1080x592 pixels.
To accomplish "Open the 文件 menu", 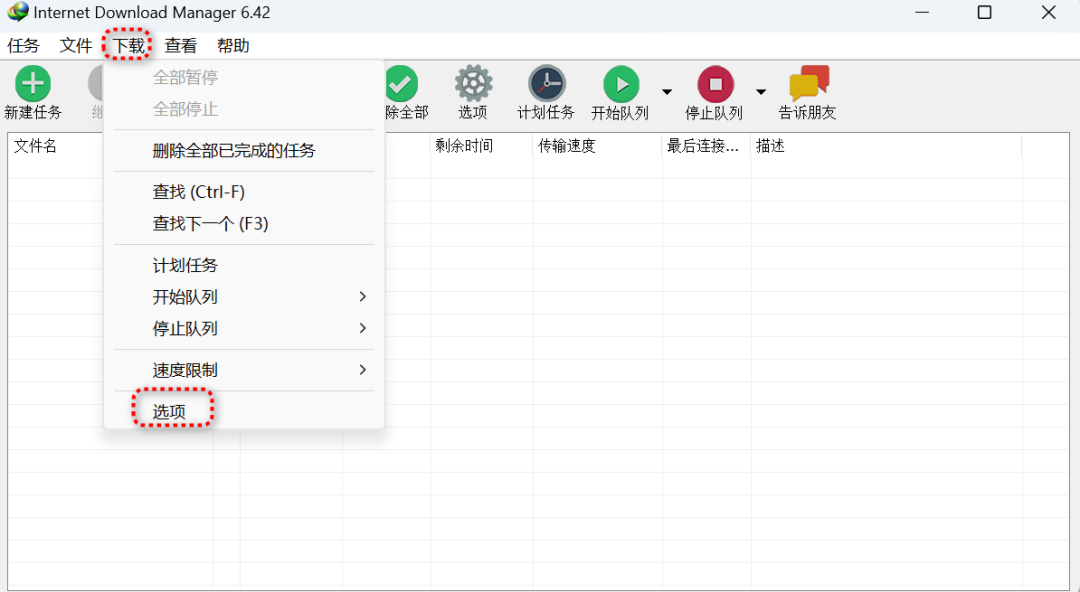I will click(x=76, y=45).
